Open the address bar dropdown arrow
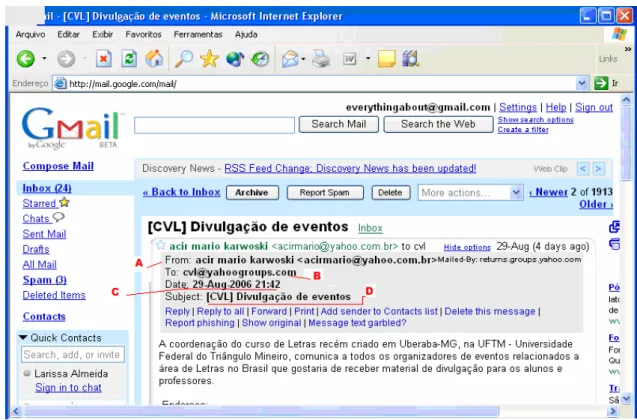The height and width of the screenshot is (420, 637). (582, 83)
